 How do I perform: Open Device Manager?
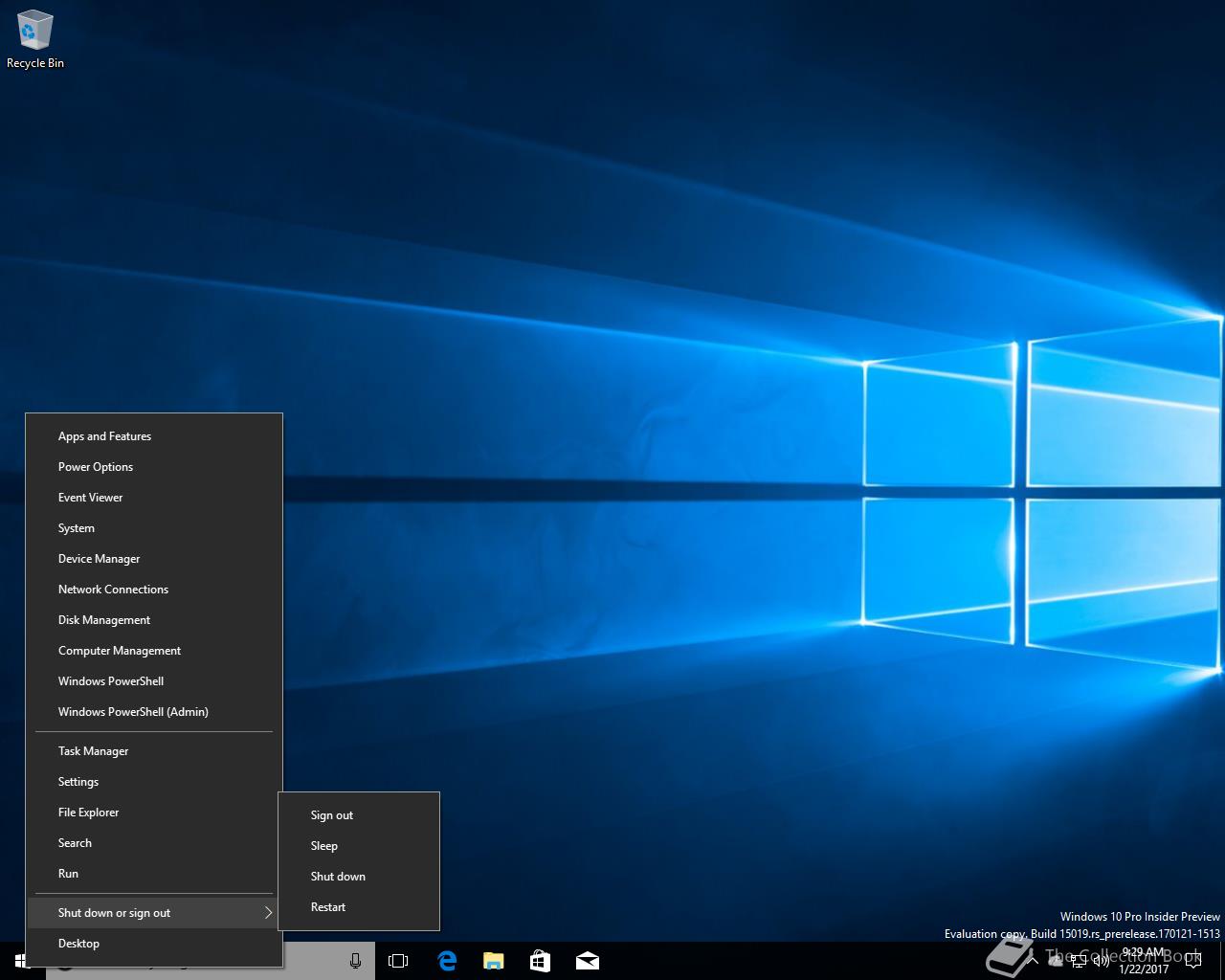154,559
